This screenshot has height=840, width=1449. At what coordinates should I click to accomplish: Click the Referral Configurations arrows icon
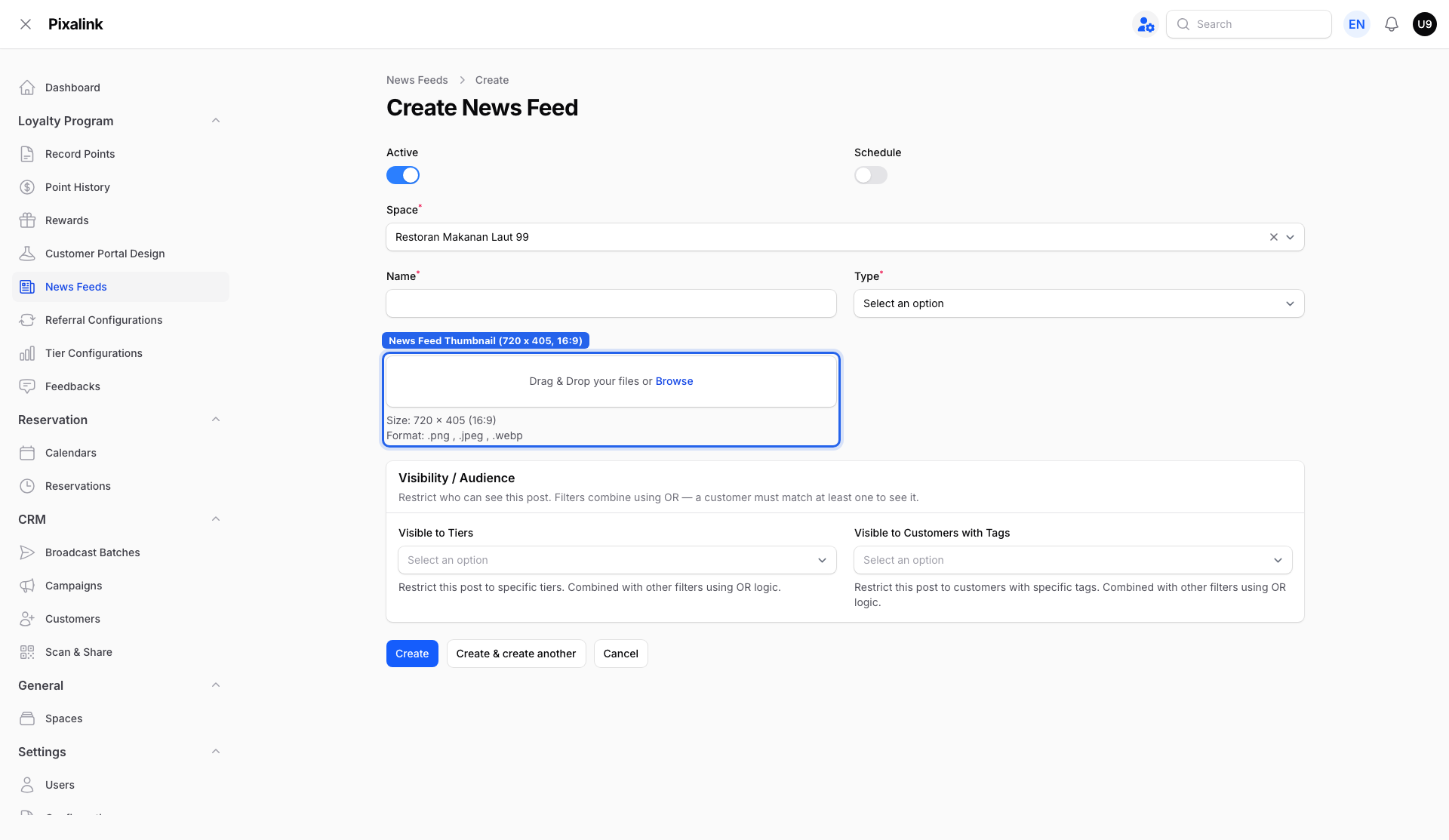click(27, 320)
